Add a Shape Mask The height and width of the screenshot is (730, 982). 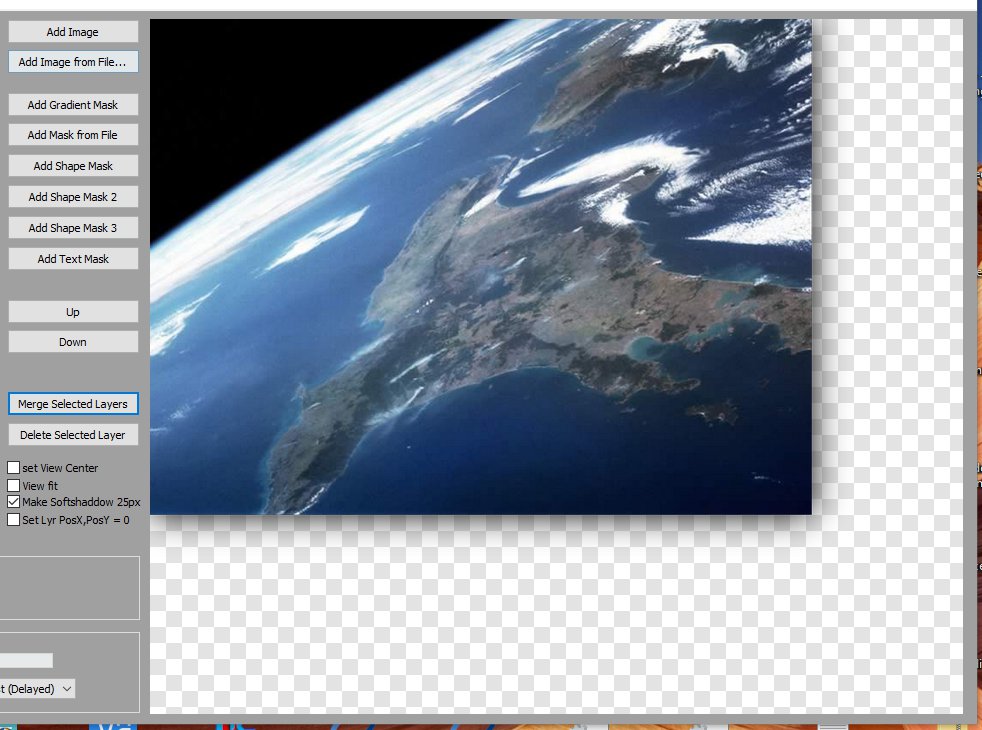click(x=73, y=166)
